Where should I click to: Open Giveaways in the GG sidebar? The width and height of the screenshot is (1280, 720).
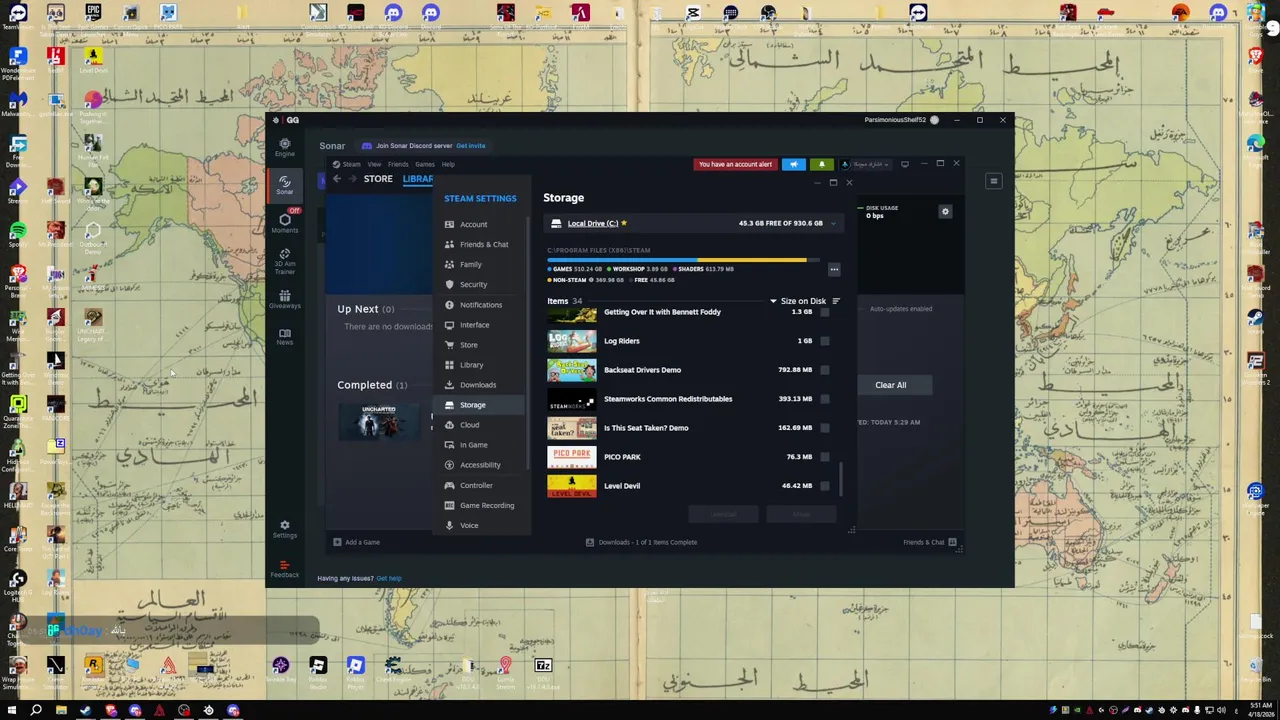285,299
